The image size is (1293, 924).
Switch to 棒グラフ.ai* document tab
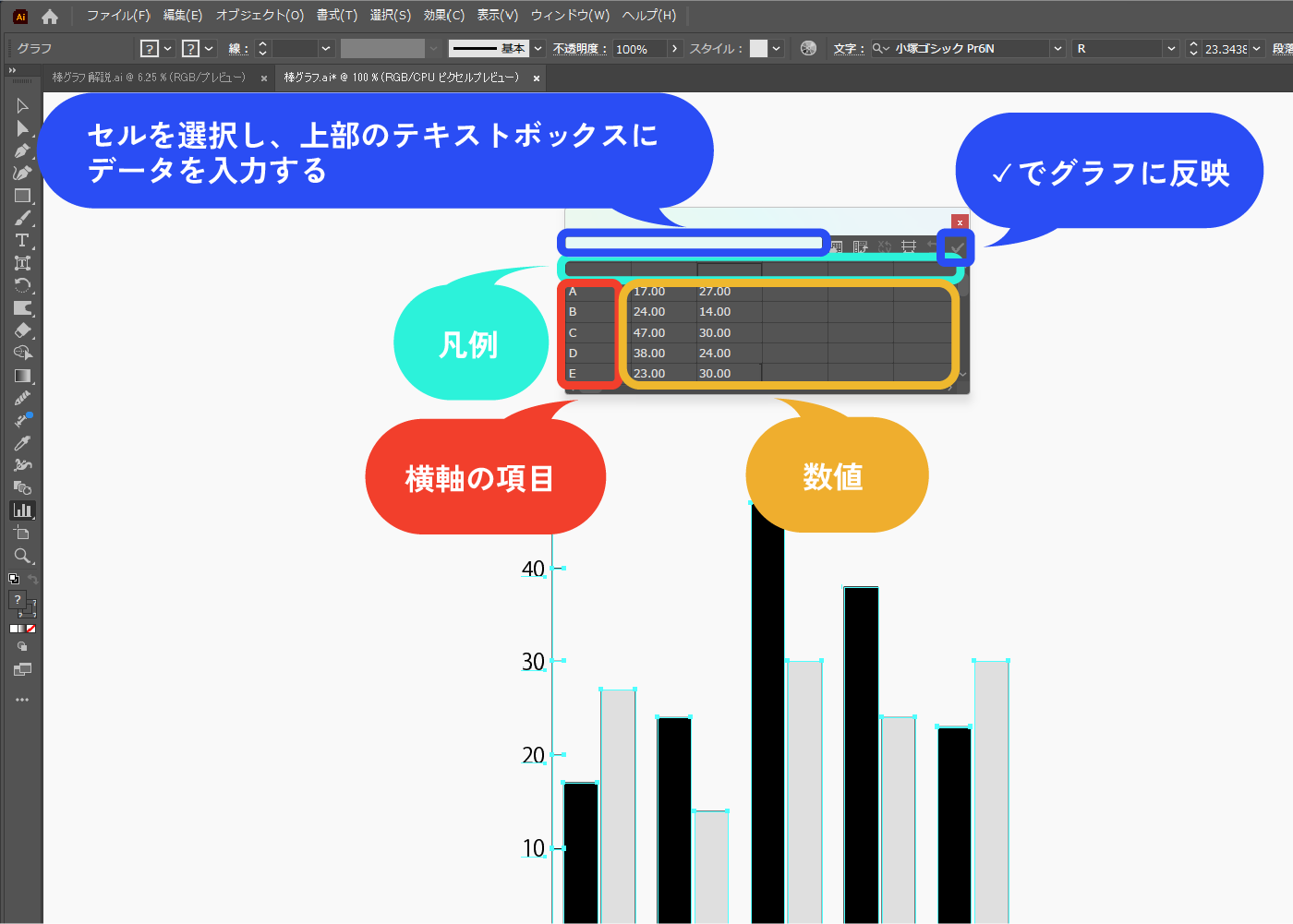(x=402, y=78)
